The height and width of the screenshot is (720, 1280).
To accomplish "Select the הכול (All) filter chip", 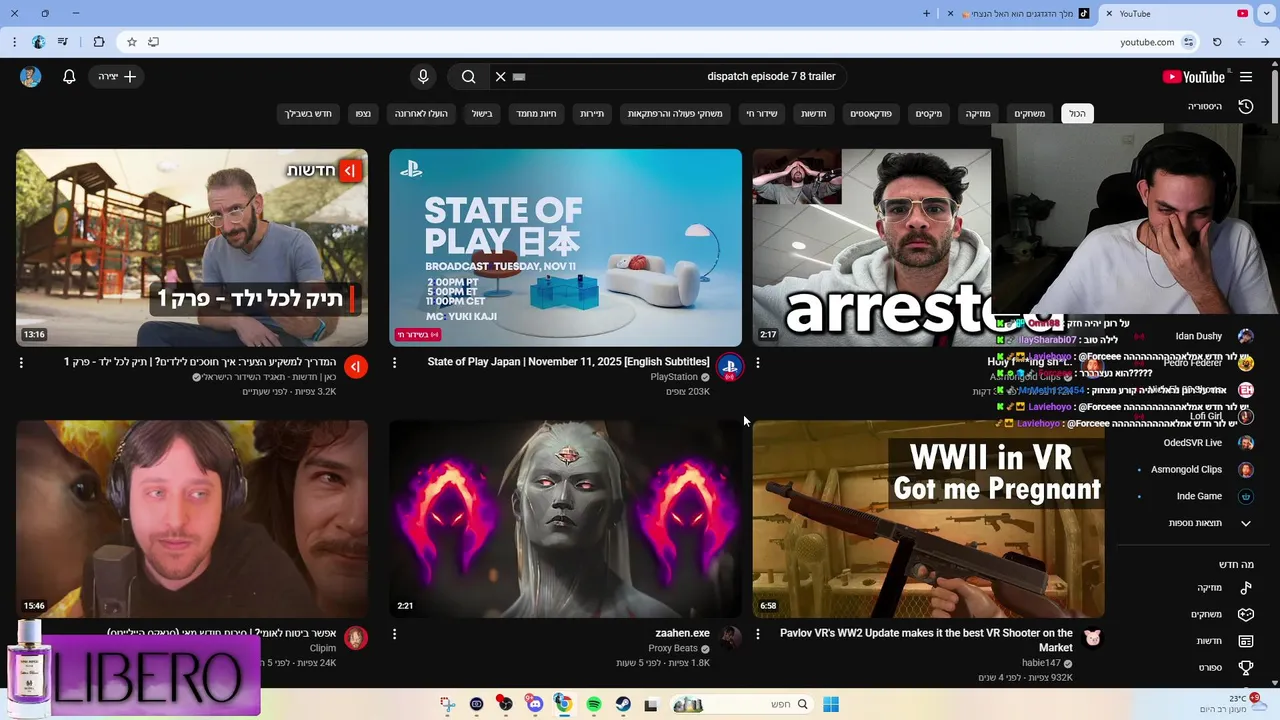I will click(1077, 114).
